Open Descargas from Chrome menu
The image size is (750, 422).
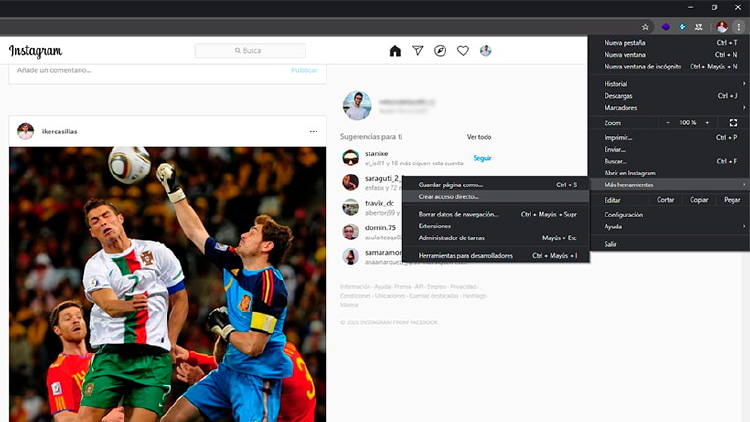[x=669, y=96]
